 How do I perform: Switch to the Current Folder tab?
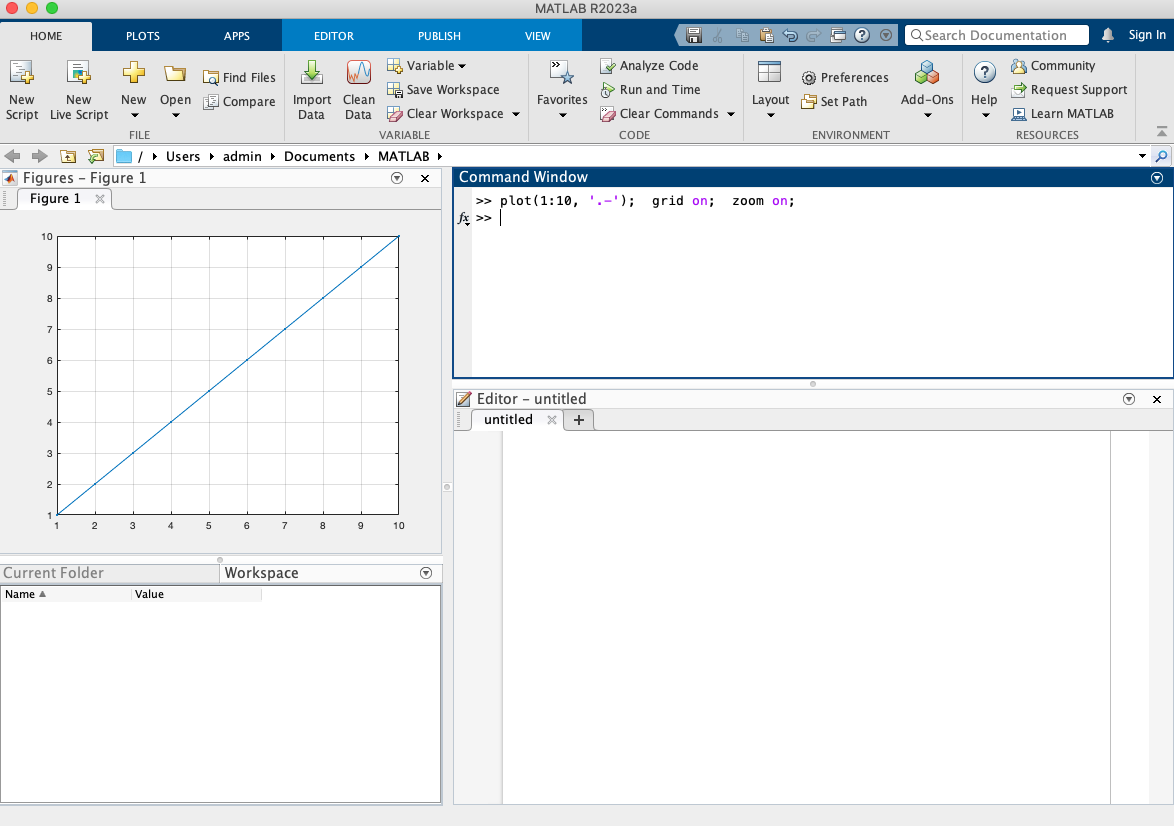click(x=54, y=573)
